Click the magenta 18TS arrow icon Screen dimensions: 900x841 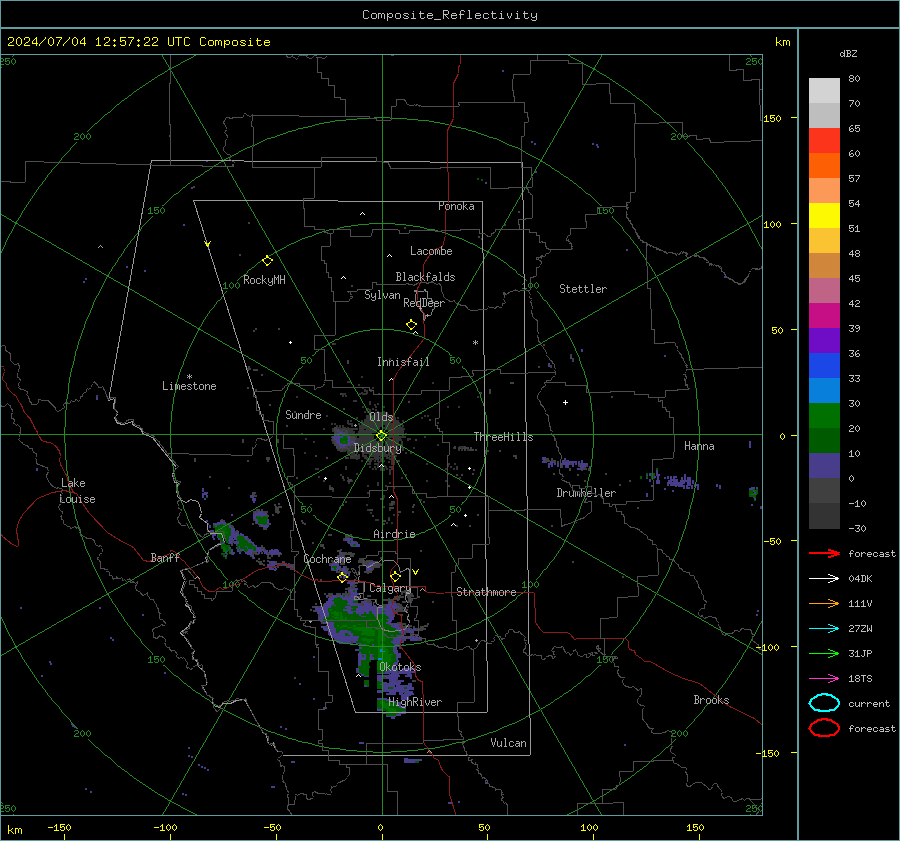click(824, 679)
